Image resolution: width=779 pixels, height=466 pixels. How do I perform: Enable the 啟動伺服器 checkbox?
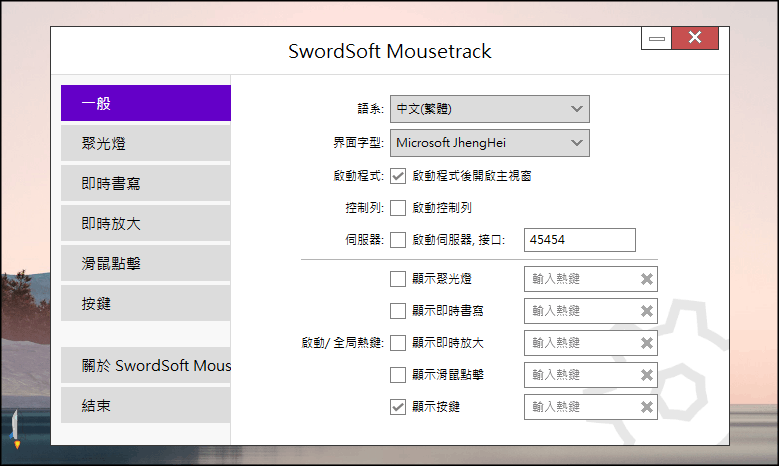click(397, 240)
